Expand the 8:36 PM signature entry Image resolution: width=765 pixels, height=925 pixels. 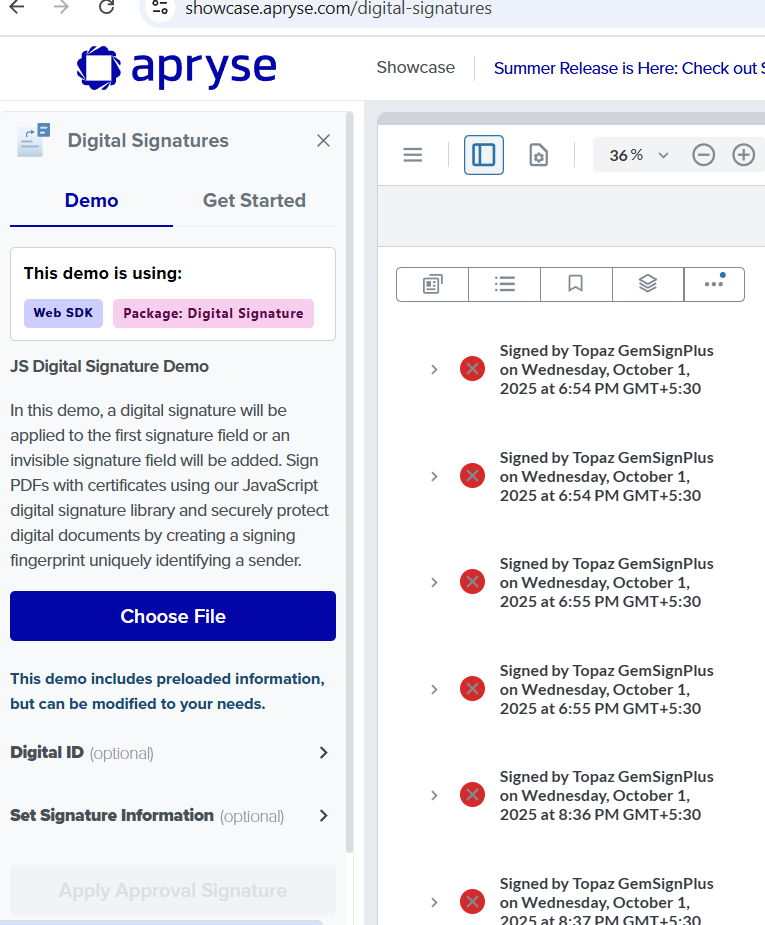(434, 795)
